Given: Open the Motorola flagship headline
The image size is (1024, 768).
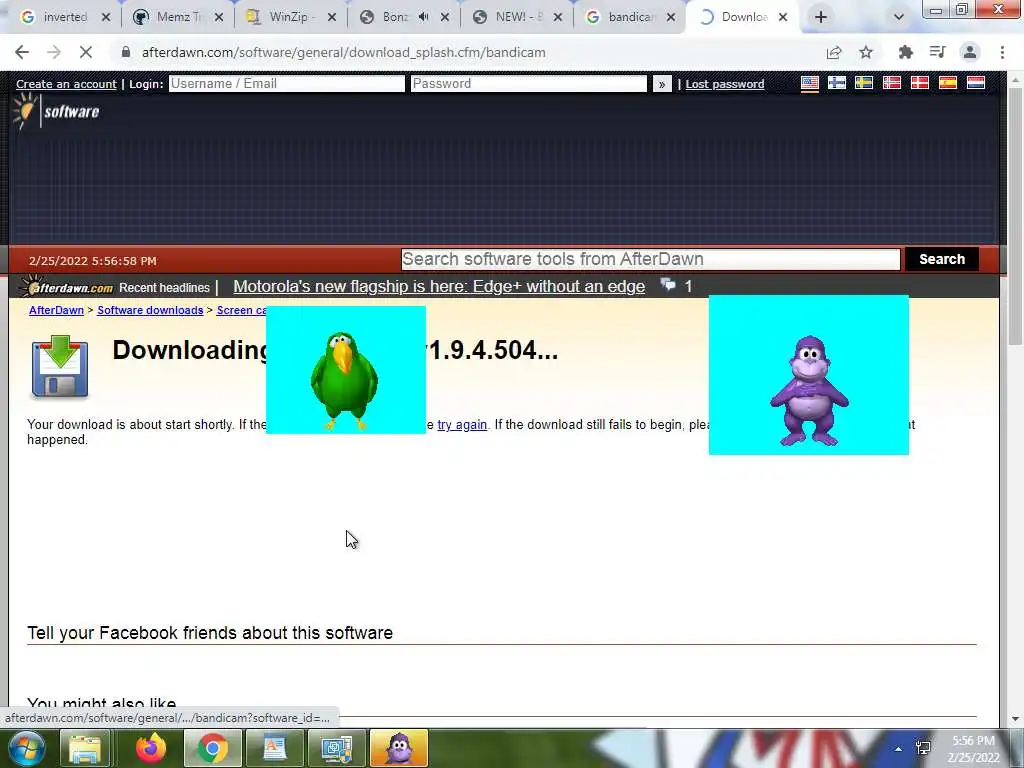Looking at the screenshot, I should coord(439,286).
